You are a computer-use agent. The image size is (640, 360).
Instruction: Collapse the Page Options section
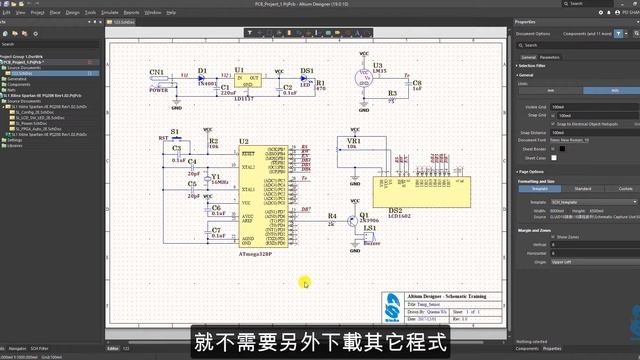[517, 172]
